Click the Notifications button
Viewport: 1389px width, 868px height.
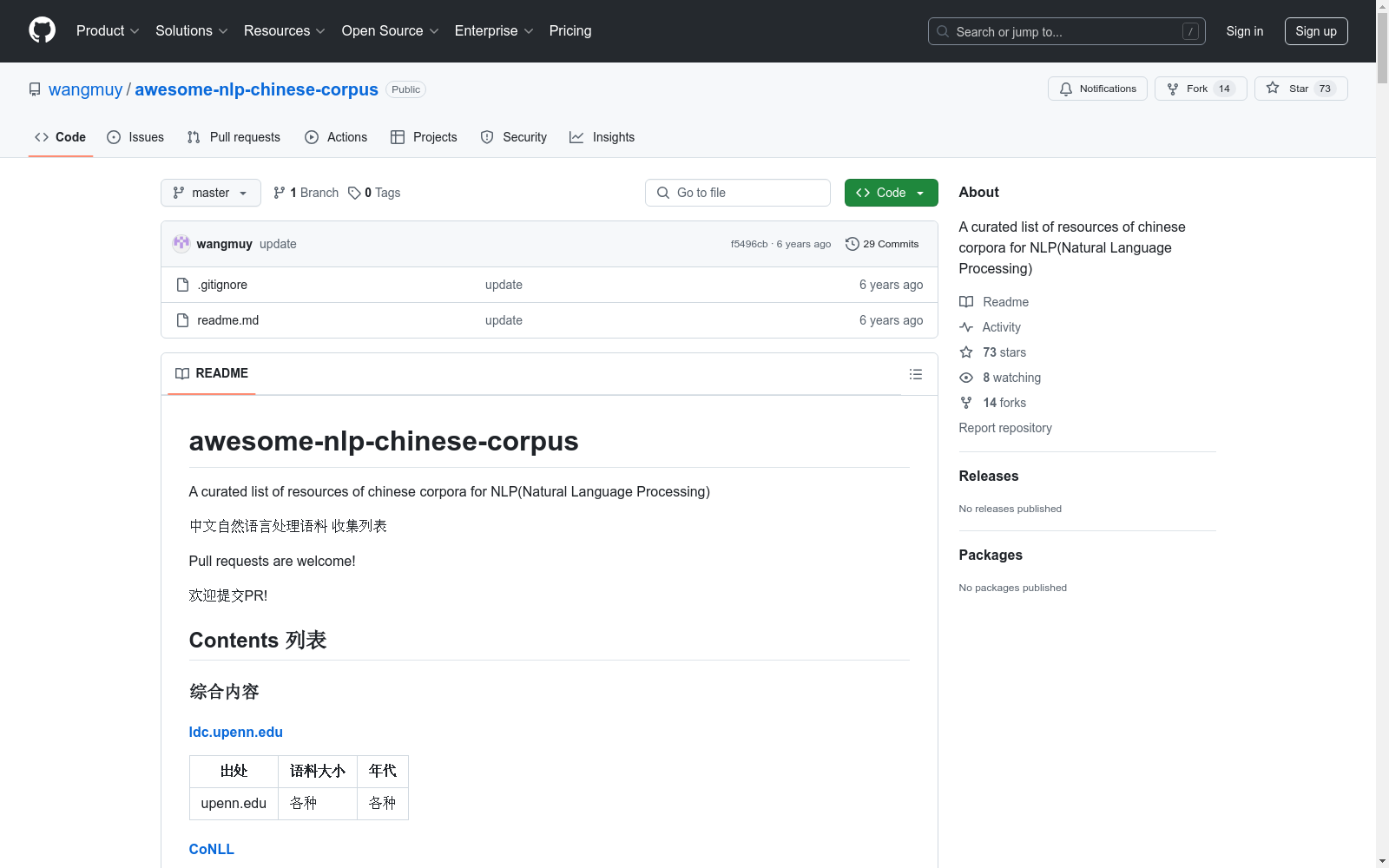pyautogui.click(x=1098, y=89)
